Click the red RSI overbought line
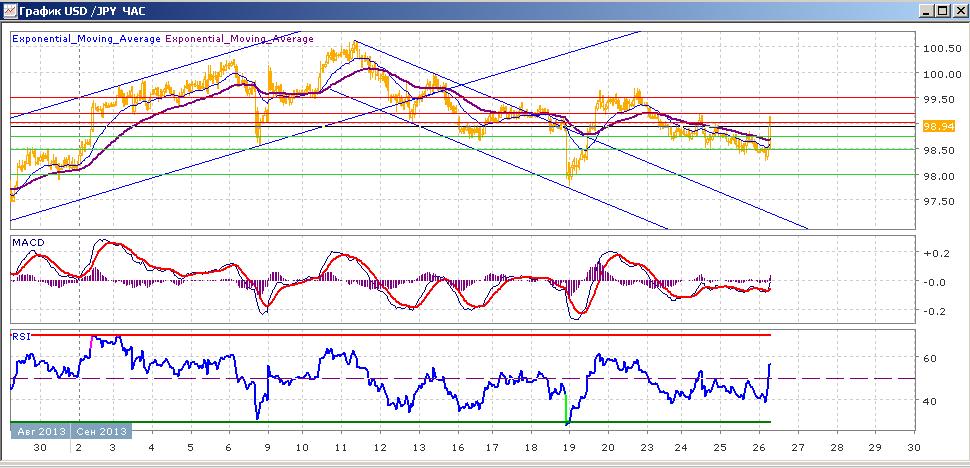This screenshot has height=468, width=970. (401, 334)
